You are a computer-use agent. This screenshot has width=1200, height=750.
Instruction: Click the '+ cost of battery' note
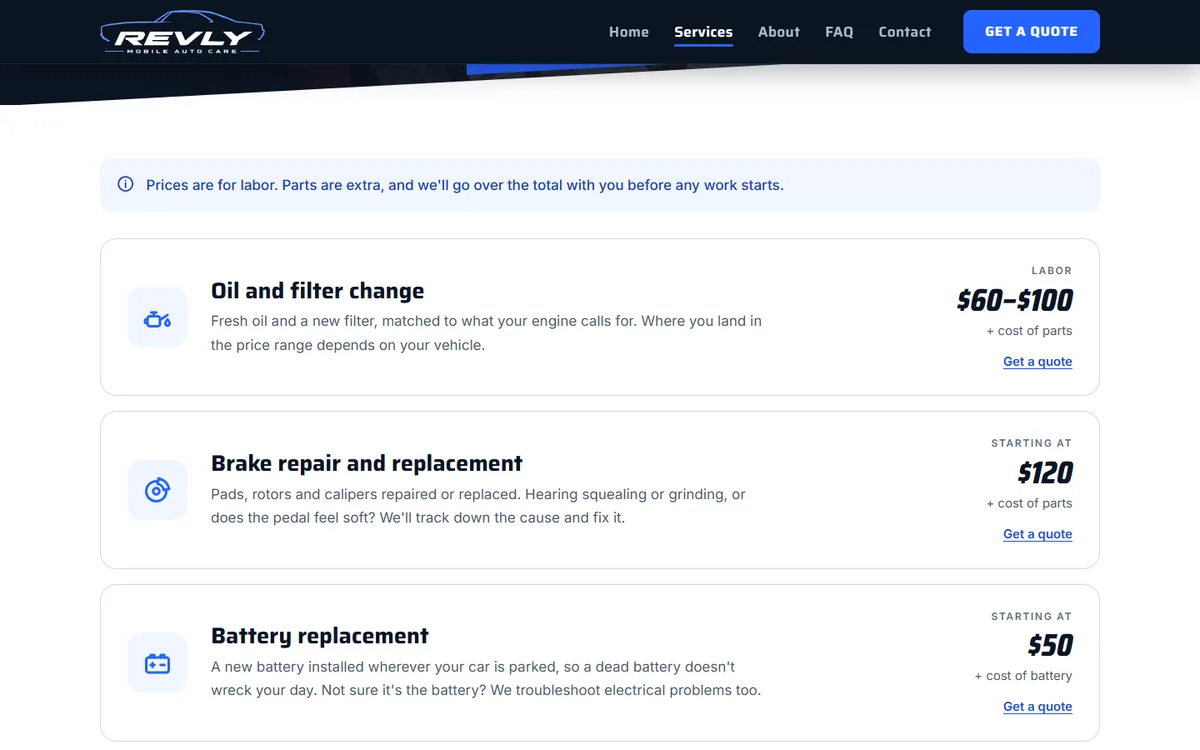(x=1023, y=676)
